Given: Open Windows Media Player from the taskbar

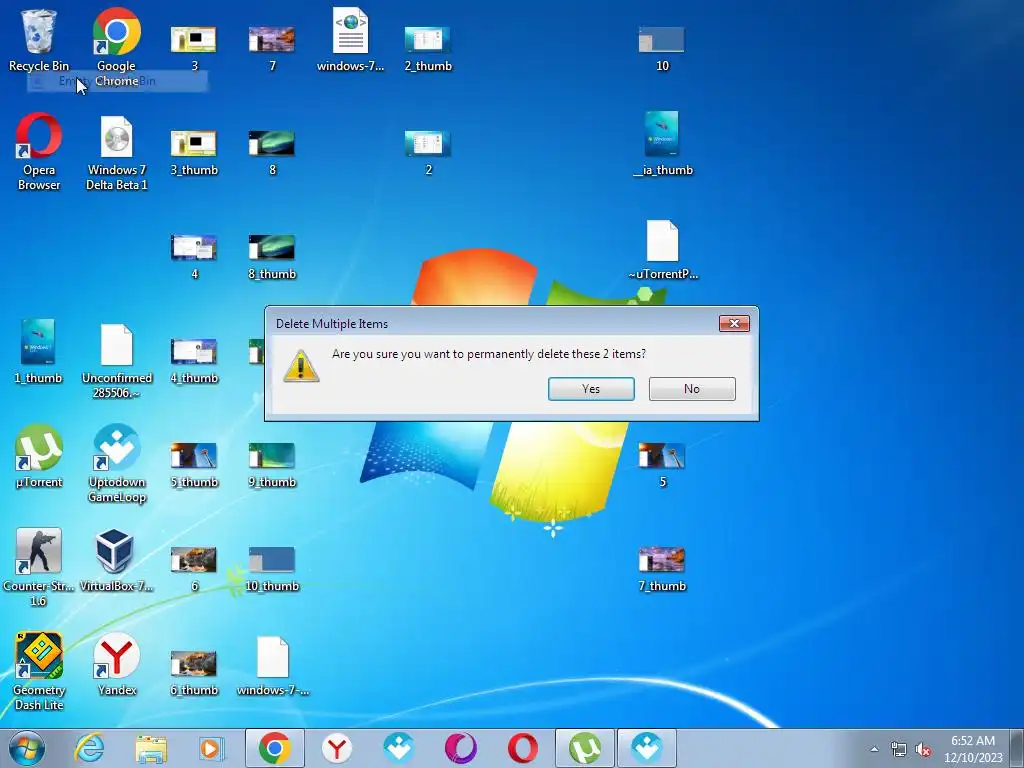Looking at the screenshot, I should (x=212, y=748).
